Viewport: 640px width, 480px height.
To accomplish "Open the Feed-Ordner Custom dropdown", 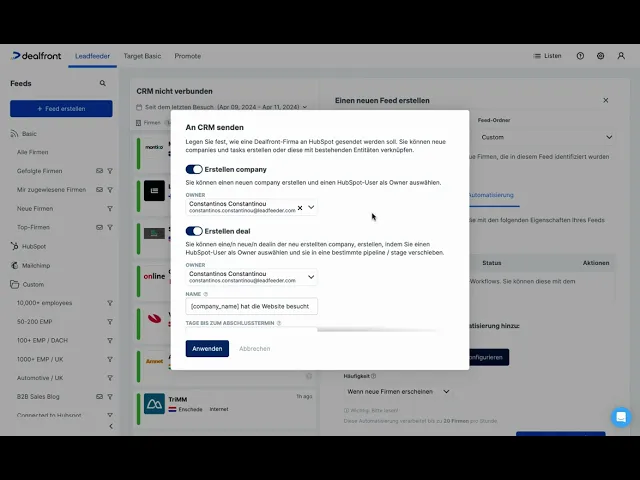I will pyautogui.click(x=547, y=138).
